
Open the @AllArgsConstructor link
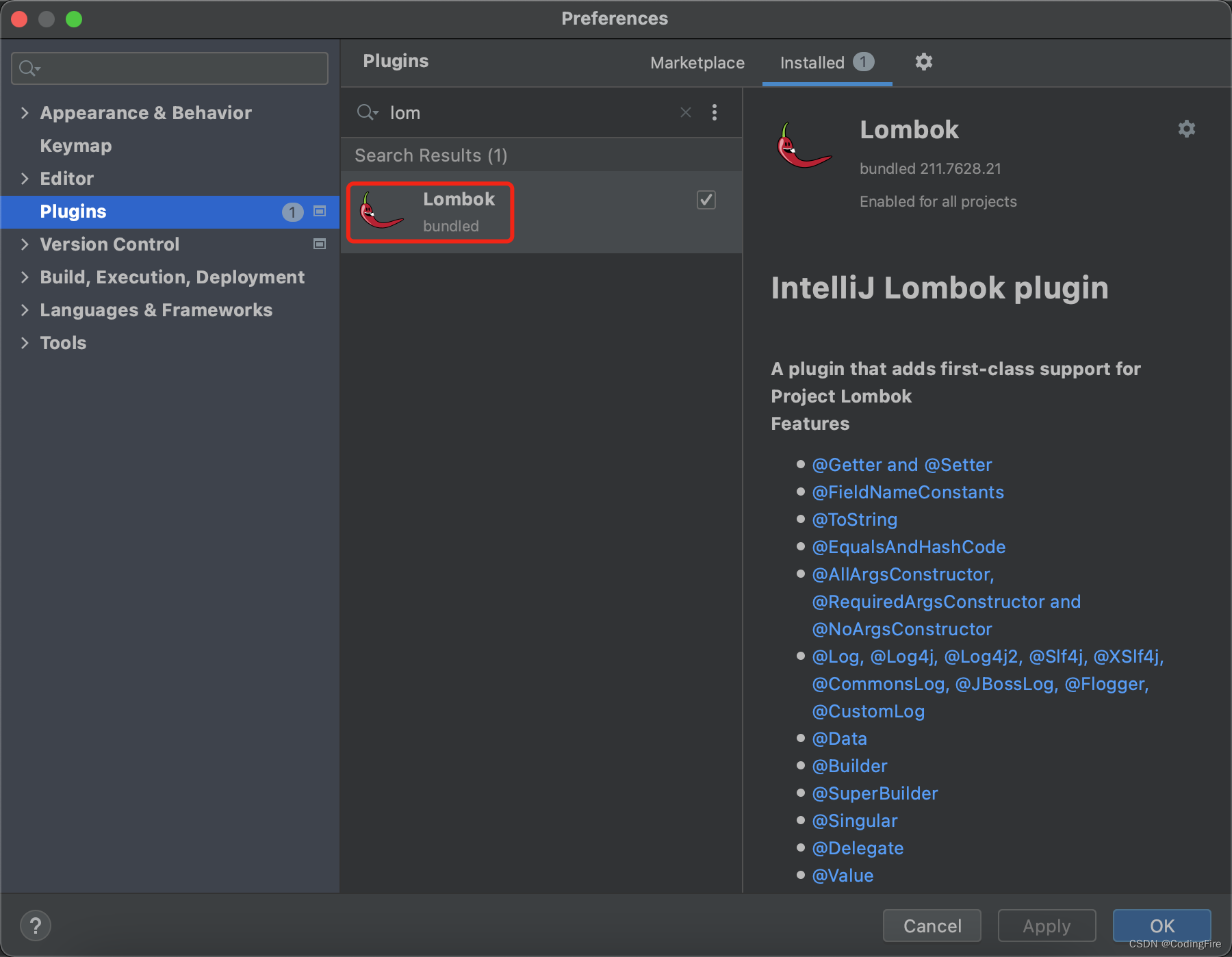pyautogui.click(x=903, y=574)
